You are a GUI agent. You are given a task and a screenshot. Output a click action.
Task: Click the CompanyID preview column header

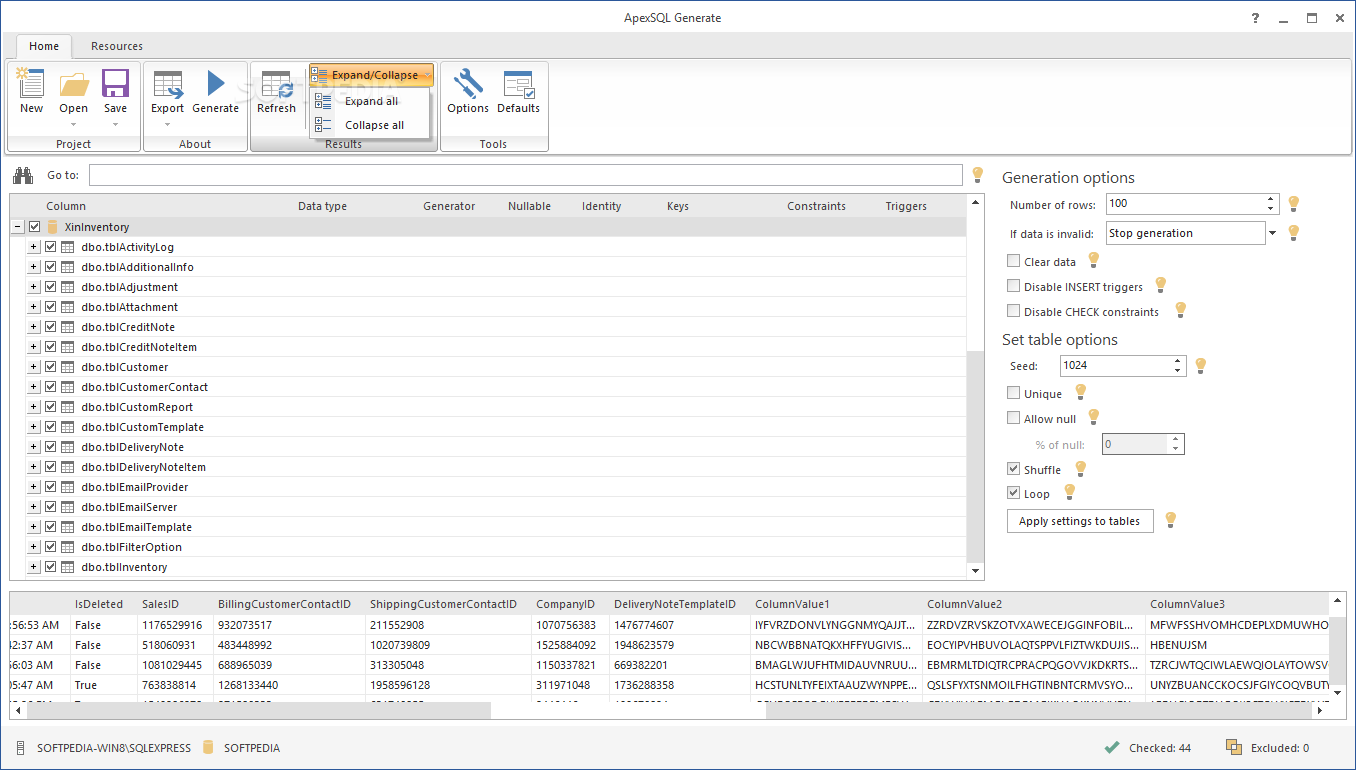pyautogui.click(x=565, y=604)
